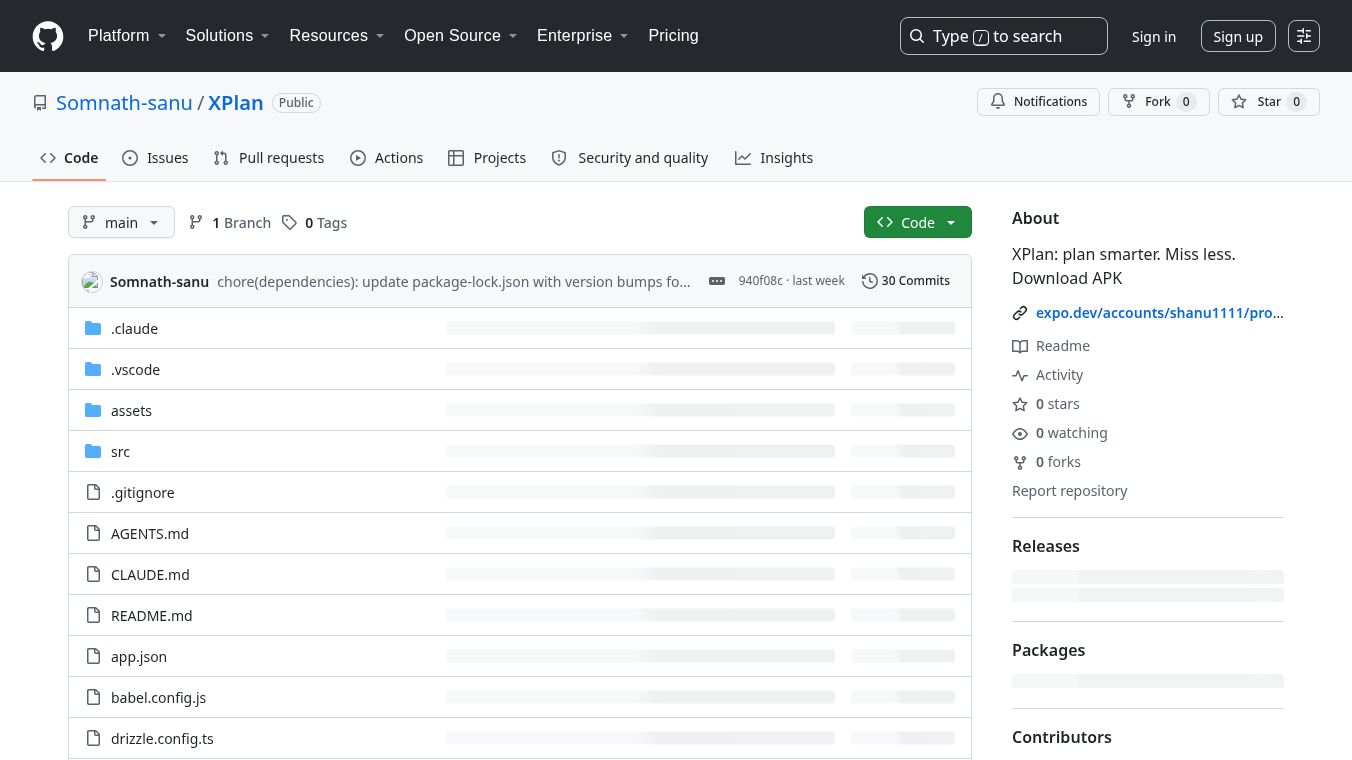
Task: Open the Security and quality tab
Action: click(630, 158)
